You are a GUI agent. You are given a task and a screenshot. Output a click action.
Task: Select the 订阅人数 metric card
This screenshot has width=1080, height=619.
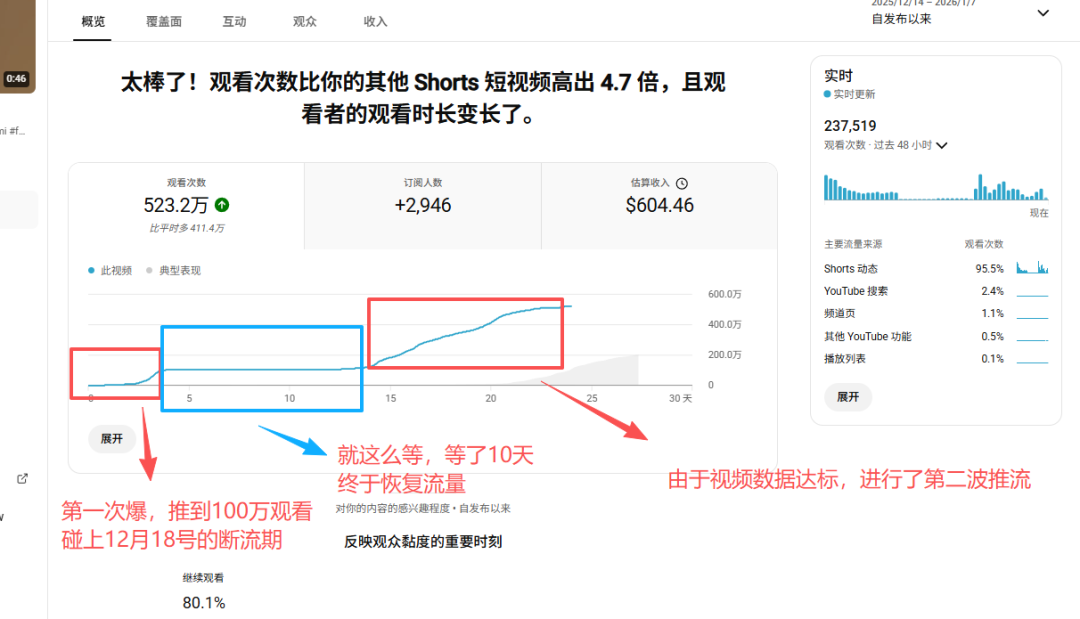pos(423,205)
